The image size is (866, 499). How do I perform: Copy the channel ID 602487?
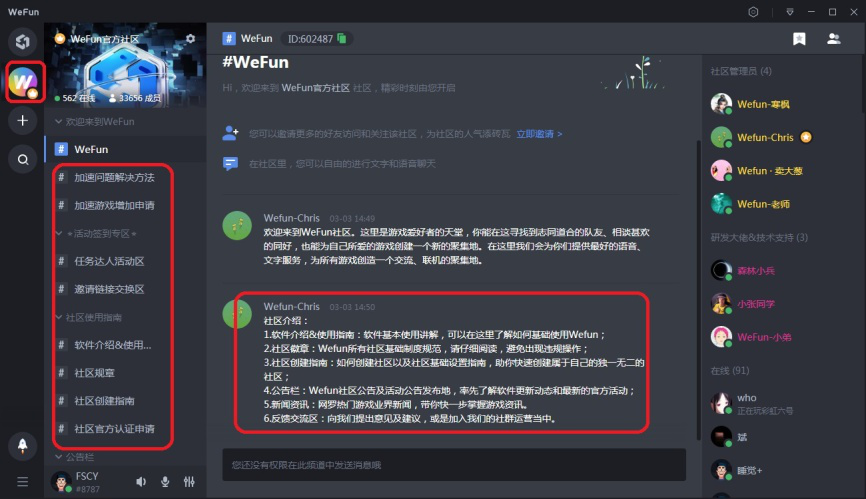(342, 38)
